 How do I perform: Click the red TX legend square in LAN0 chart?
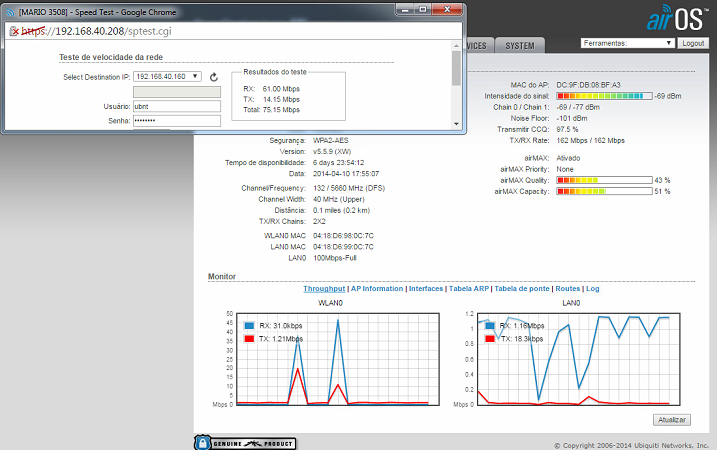pos(491,340)
